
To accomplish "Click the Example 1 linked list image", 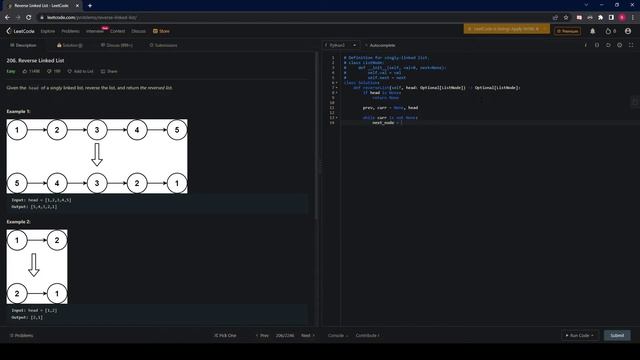I will pos(97,156).
